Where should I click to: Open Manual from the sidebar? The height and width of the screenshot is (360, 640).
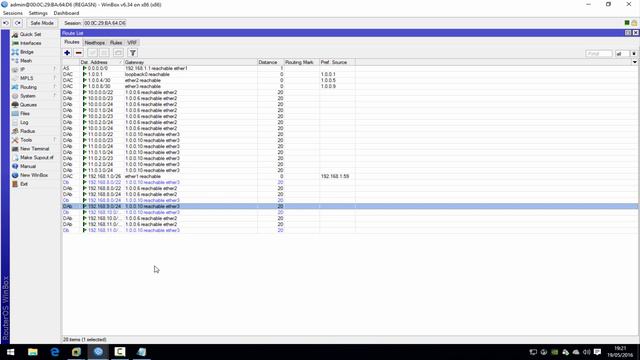coord(28,167)
